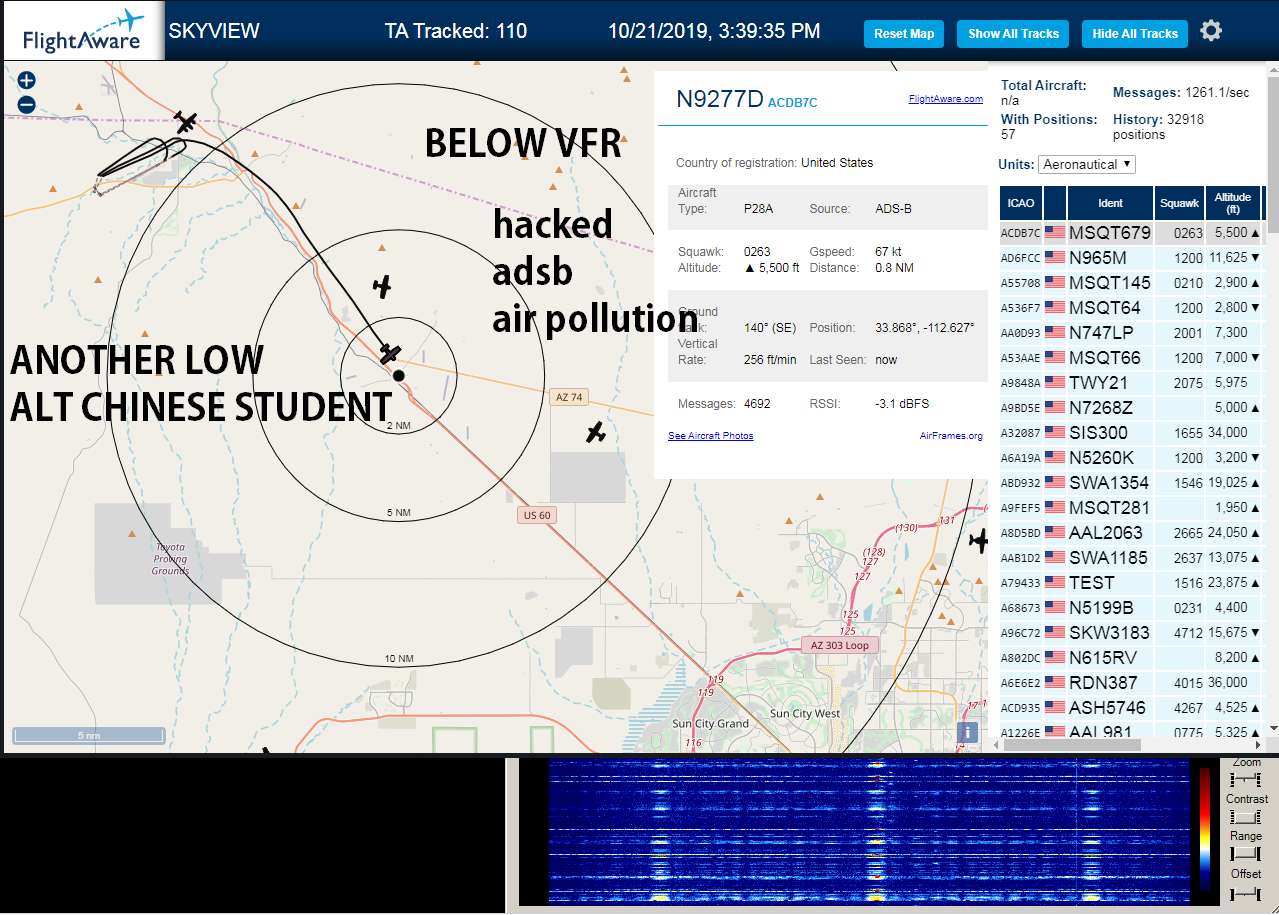The width and height of the screenshot is (1279, 915).
Task: Adjust the waterfall Zoom slider
Action: (1246, 779)
